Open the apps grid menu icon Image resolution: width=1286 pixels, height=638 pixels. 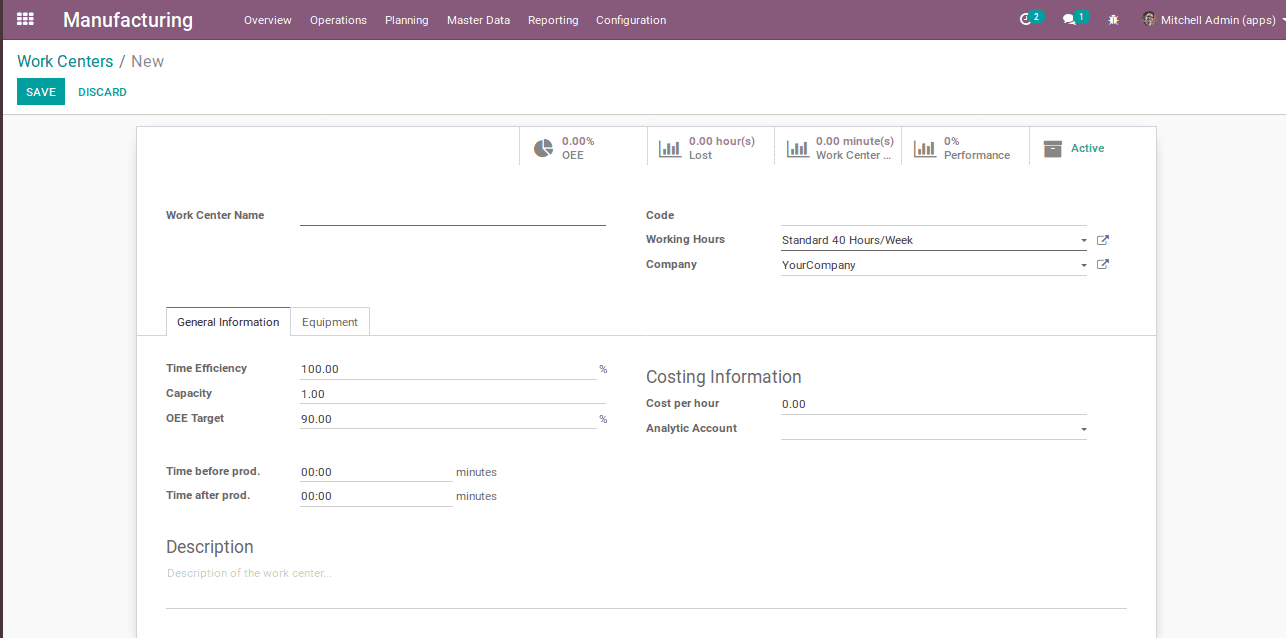coord(25,19)
